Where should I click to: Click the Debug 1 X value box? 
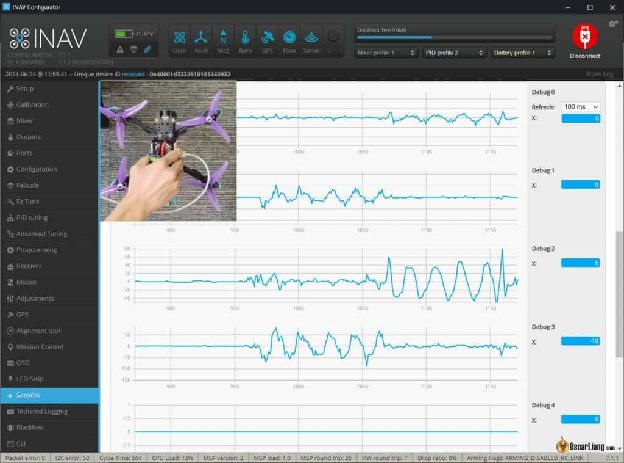[x=581, y=185]
